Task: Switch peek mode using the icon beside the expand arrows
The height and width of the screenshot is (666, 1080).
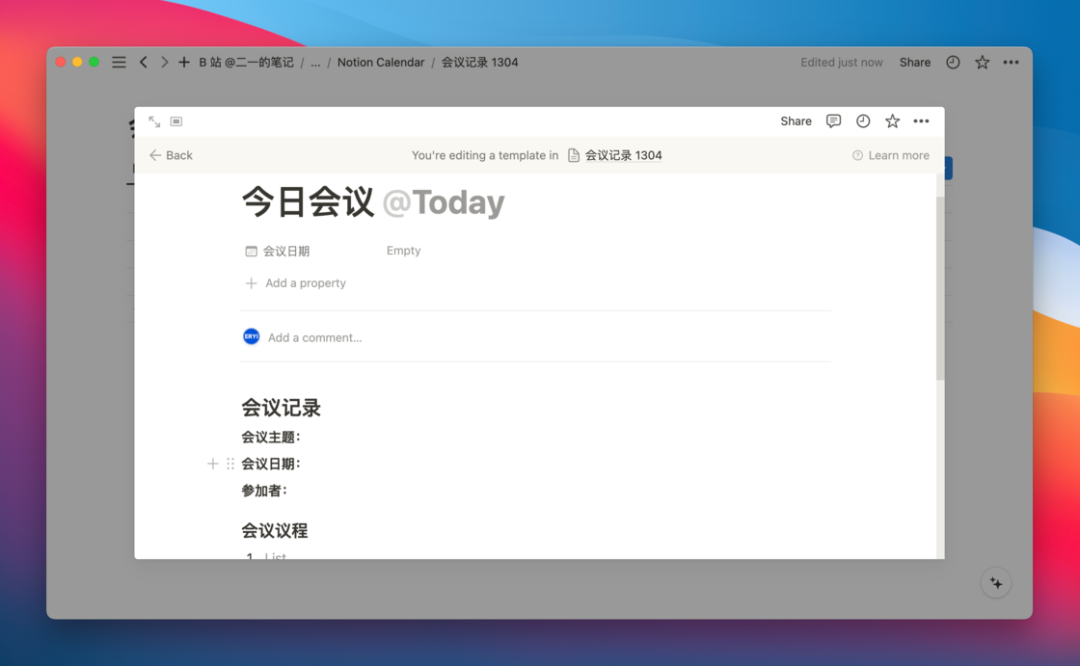Action: [x=176, y=121]
